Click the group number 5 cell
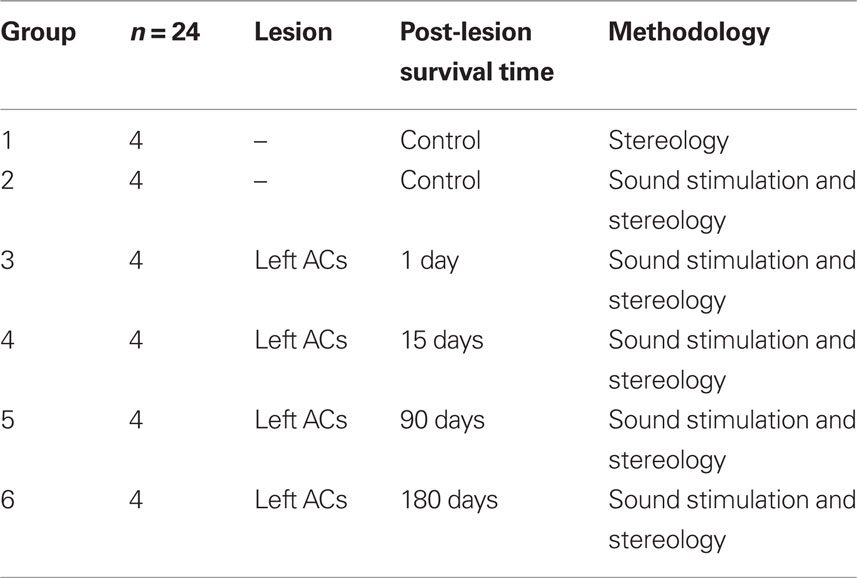Screen dimensions: 857x578 tap(7, 420)
